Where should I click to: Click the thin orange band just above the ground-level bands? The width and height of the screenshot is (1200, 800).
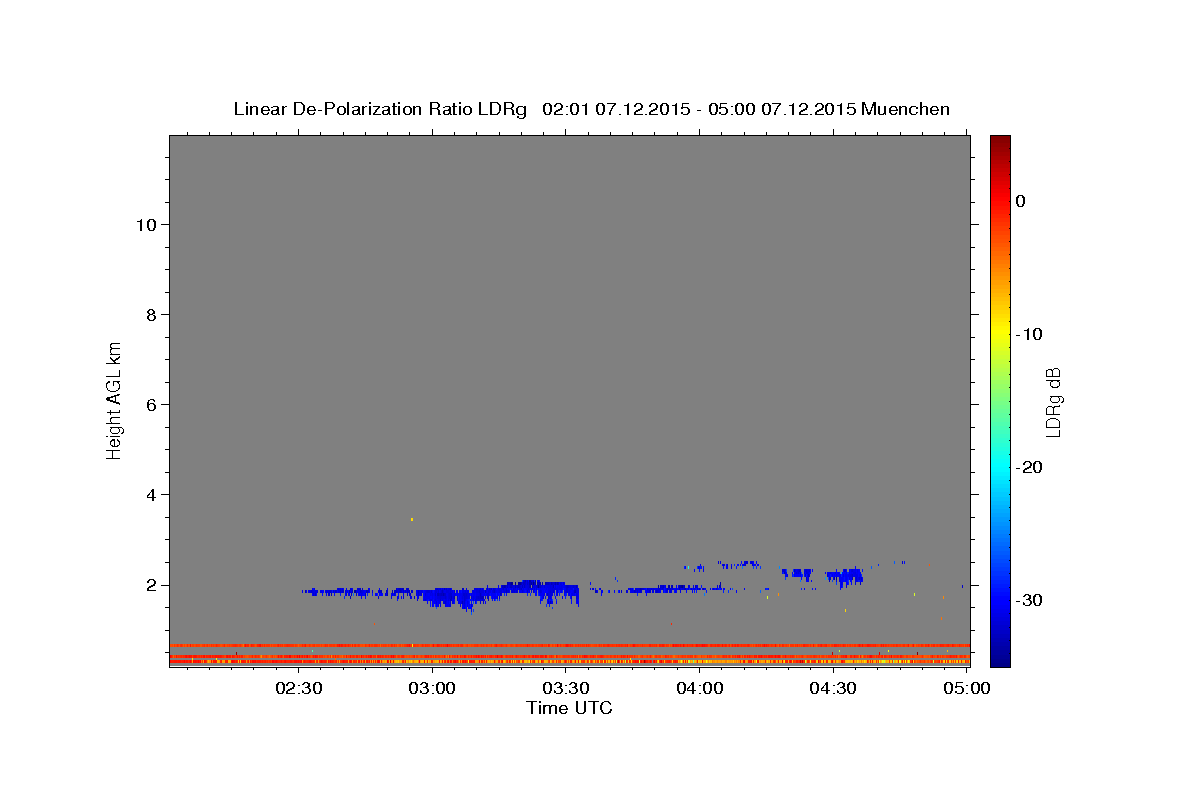click(x=569, y=645)
